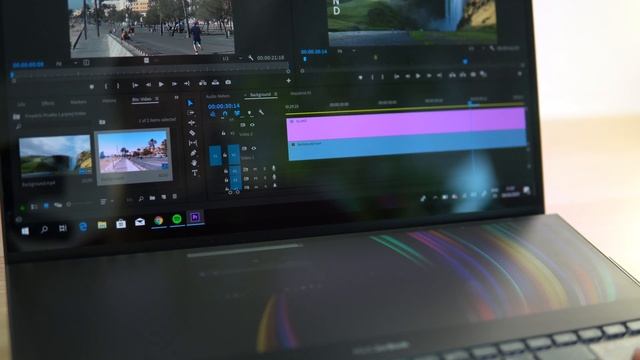Image resolution: width=640 pixels, height=360 pixels.
Task: Switch Project panel to list view
Action: point(34,207)
